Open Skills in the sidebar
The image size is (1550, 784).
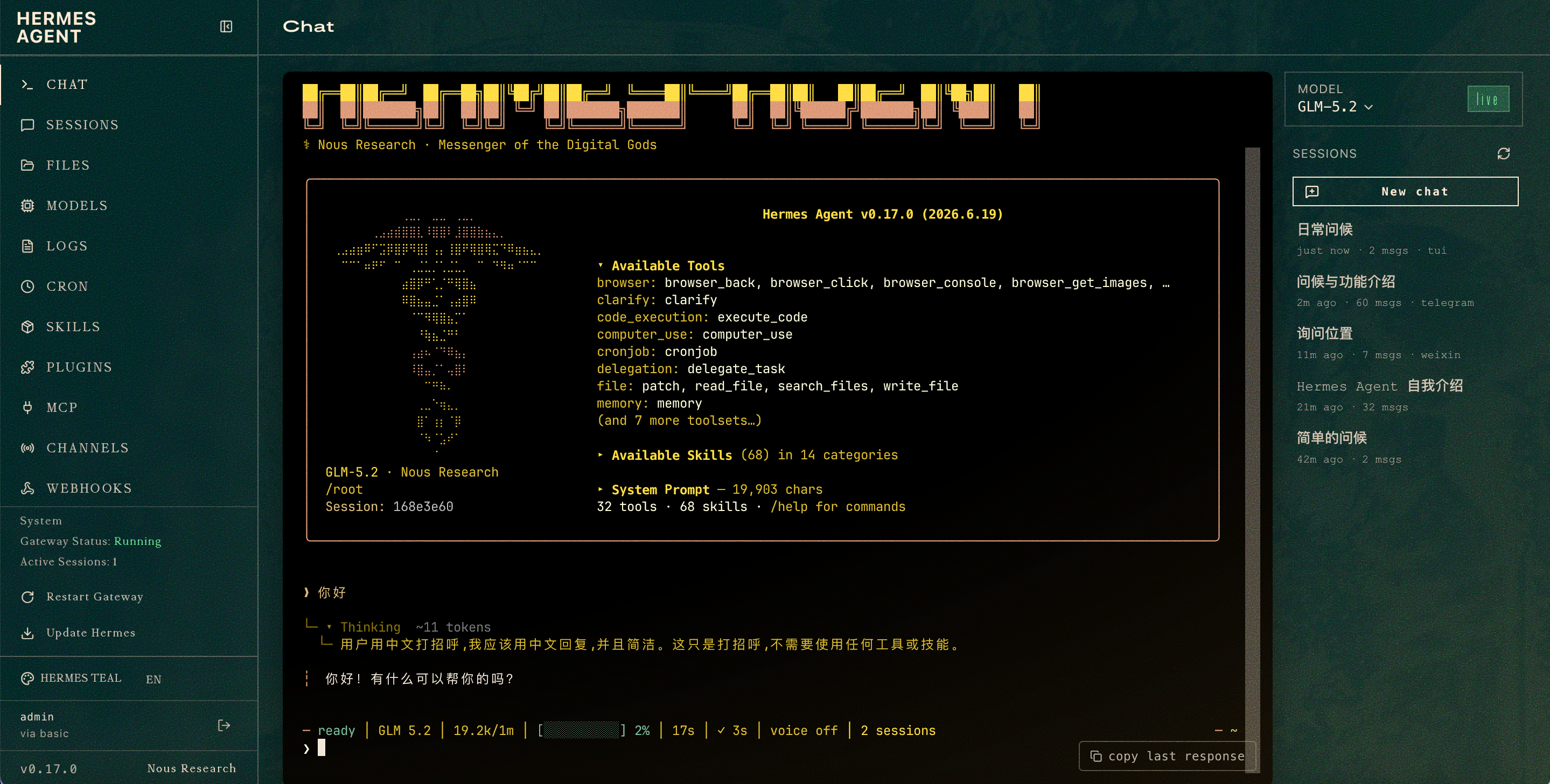click(129, 326)
